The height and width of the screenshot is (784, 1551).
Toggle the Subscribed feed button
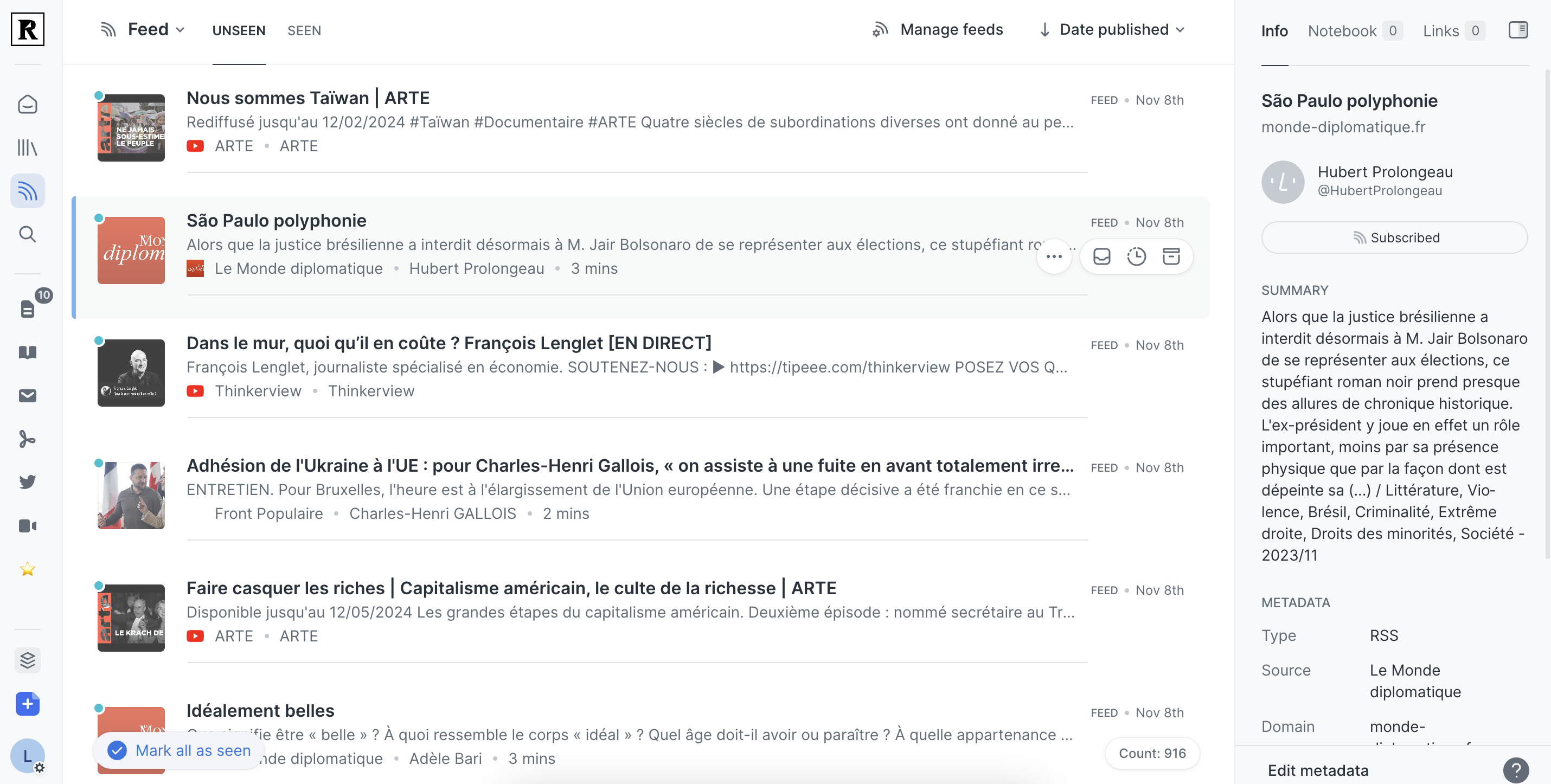(x=1394, y=238)
